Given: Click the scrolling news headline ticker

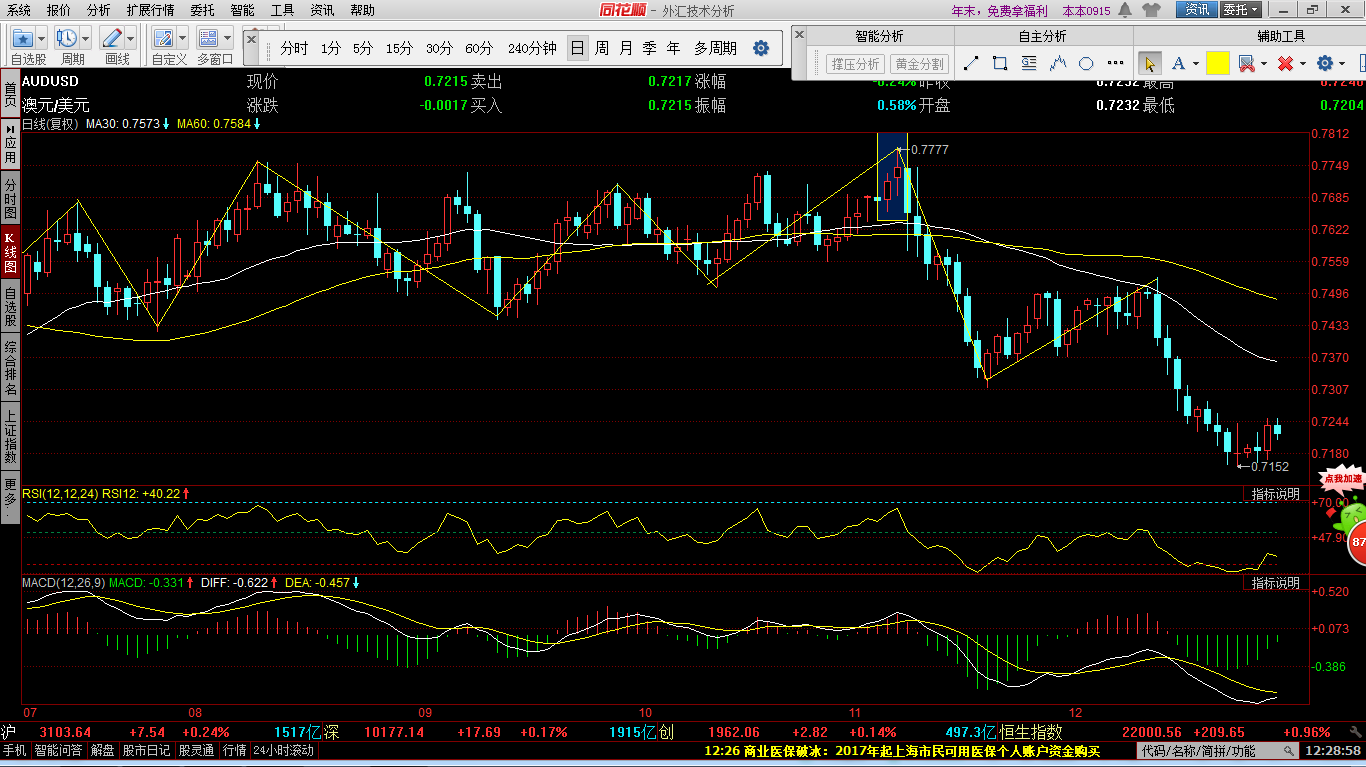Looking at the screenshot, I should tap(901, 750).
